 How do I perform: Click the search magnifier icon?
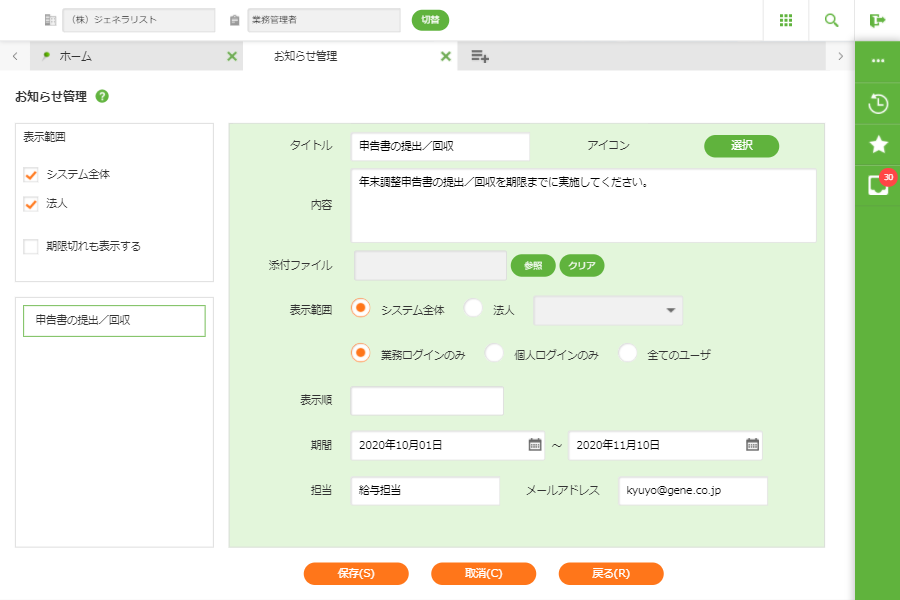pyautogui.click(x=831, y=20)
